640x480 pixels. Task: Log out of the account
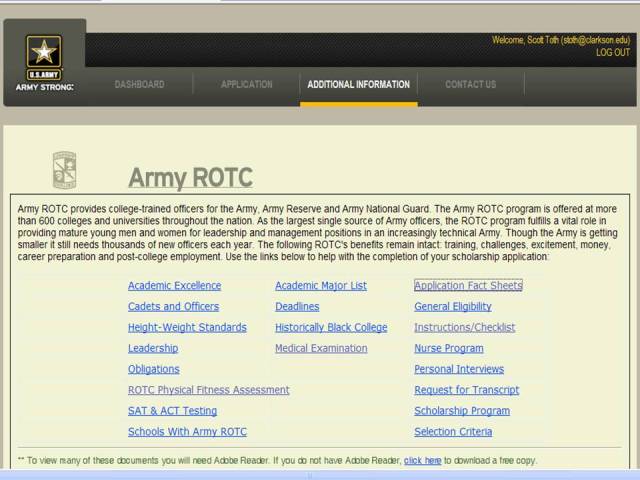point(612,53)
